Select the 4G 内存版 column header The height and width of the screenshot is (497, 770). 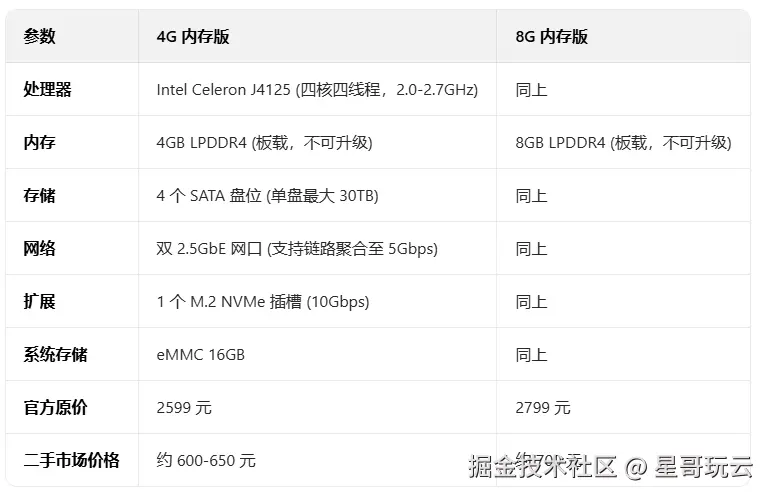click(192, 36)
